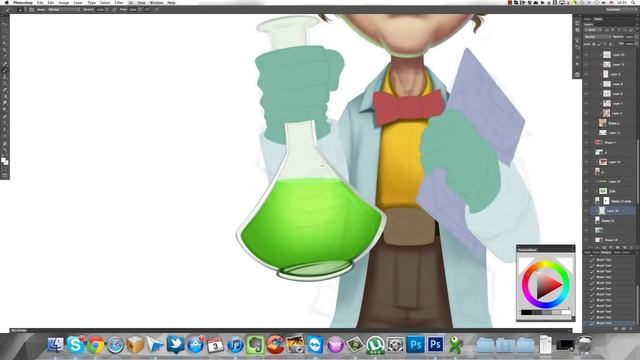This screenshot has width=640, height=360.
Task: Open the brush Mode dropdown showing Normal
Action: tap(64, 9)
